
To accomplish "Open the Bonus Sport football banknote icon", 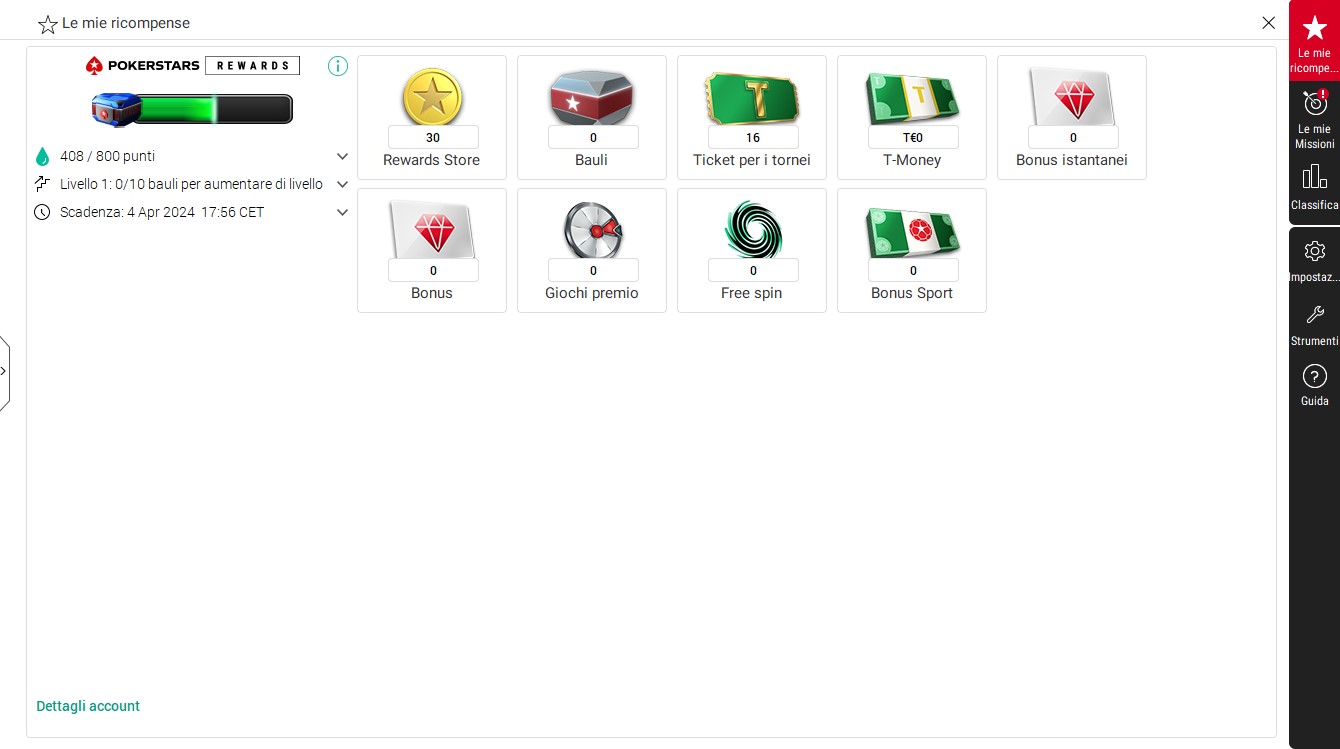I will pos(912,231).
